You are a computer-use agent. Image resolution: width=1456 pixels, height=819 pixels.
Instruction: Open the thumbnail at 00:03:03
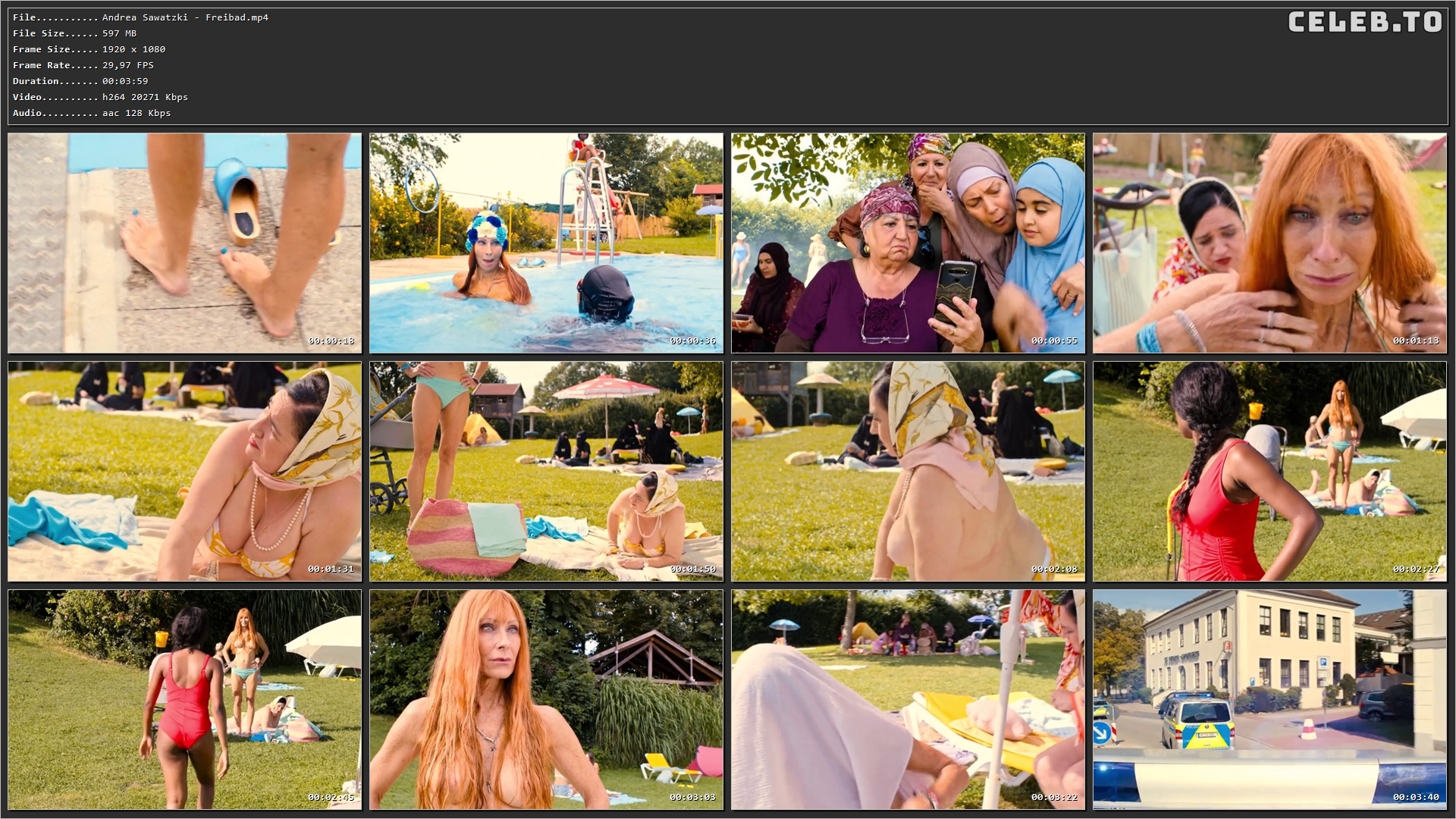[546, 699]
